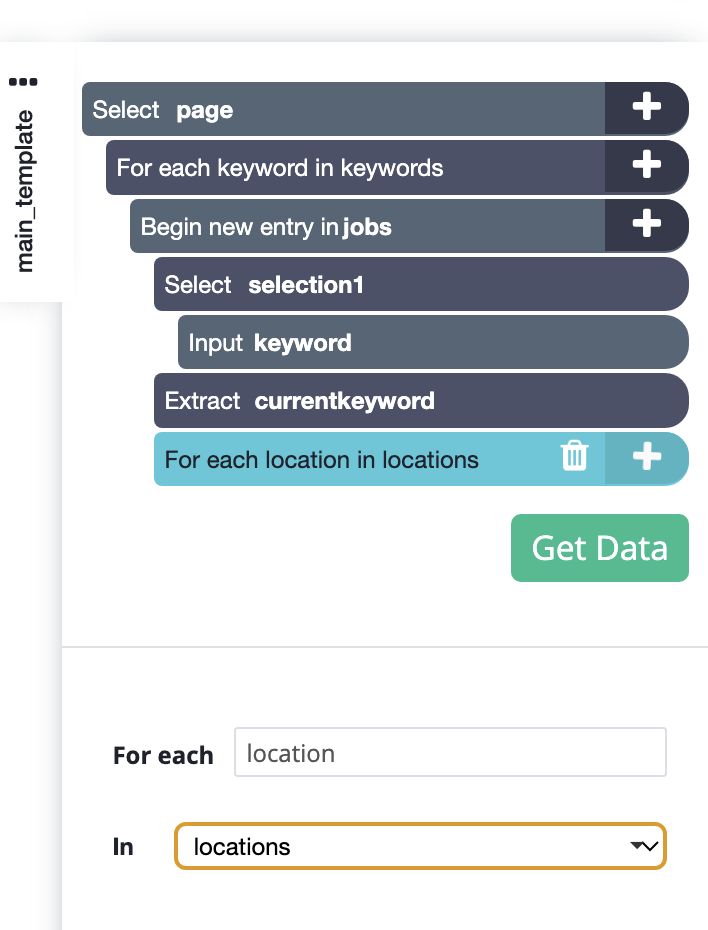Click the plus icon on Select page
This screenshot has height=930, width=708.
click(x=646, y=108)
